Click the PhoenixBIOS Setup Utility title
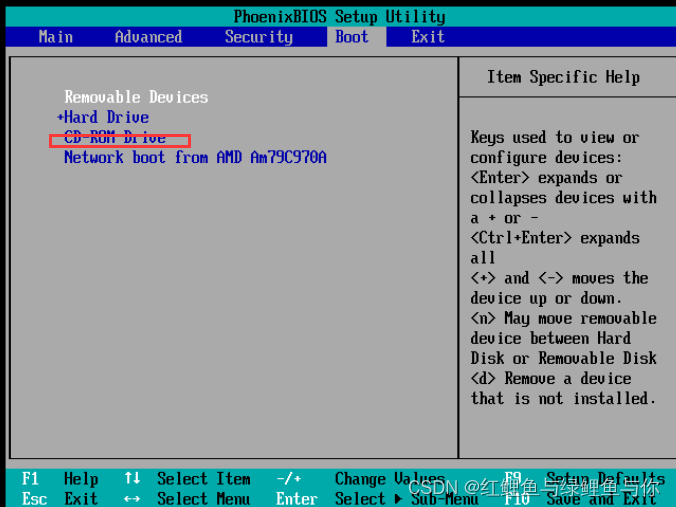The height and width of the screenshot is (507, 676). (339, 16)
